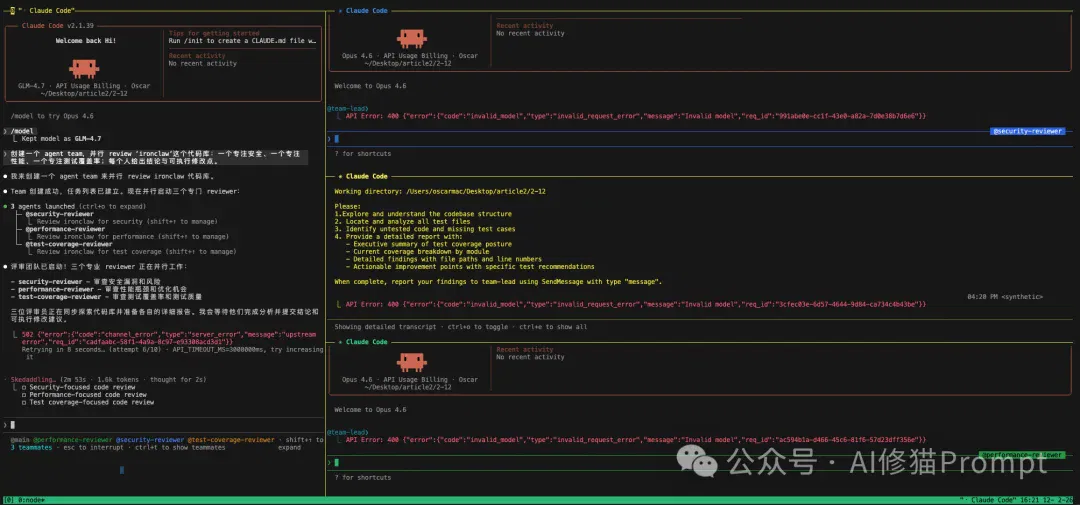Screen dimensions: 1080x505
Task: Check the "Test coverage-focused code review" task box
Action: point(23,402)
